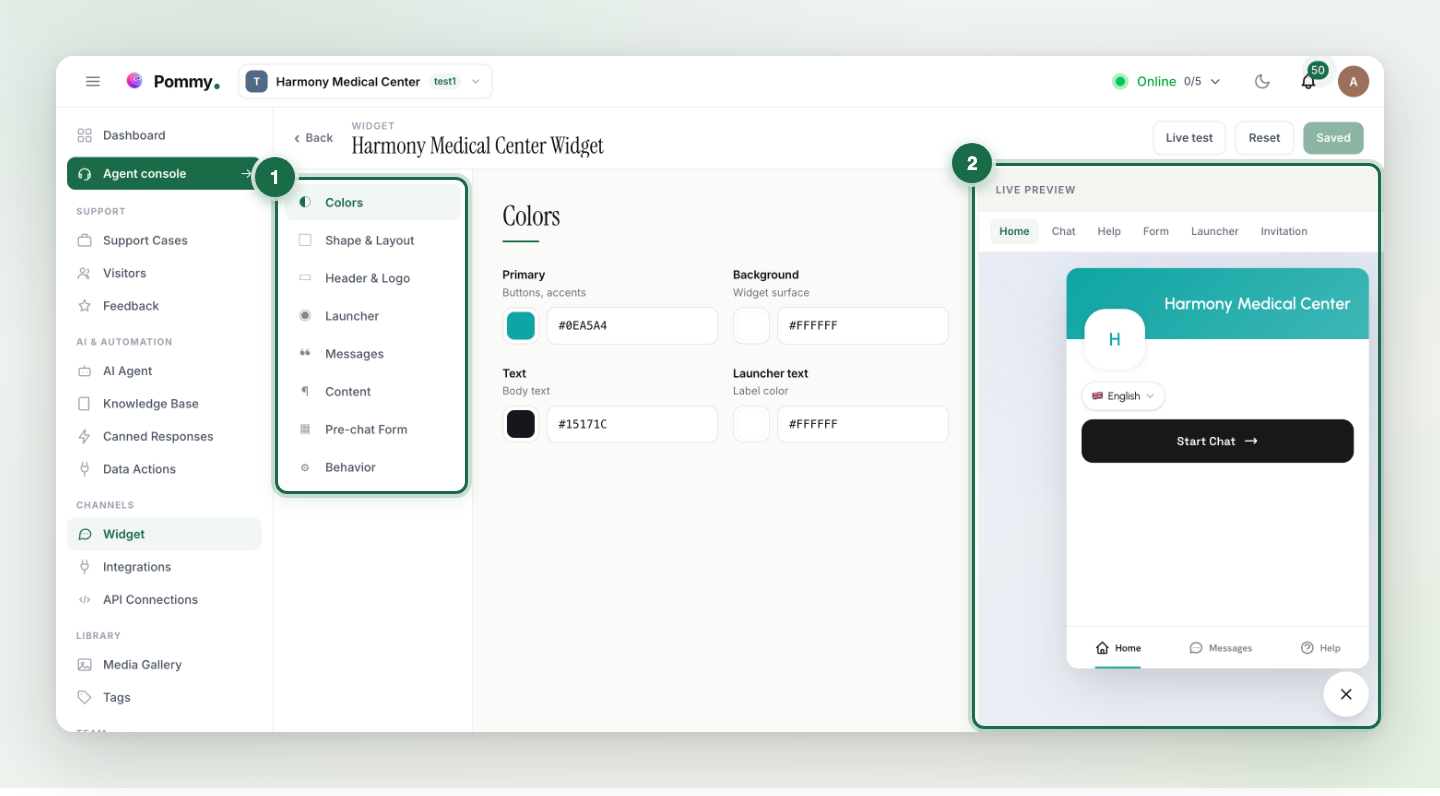The image size is (1440, 796).
Task: Open the Content settings section
Action: pyautogui.click(x=373, y=392)
